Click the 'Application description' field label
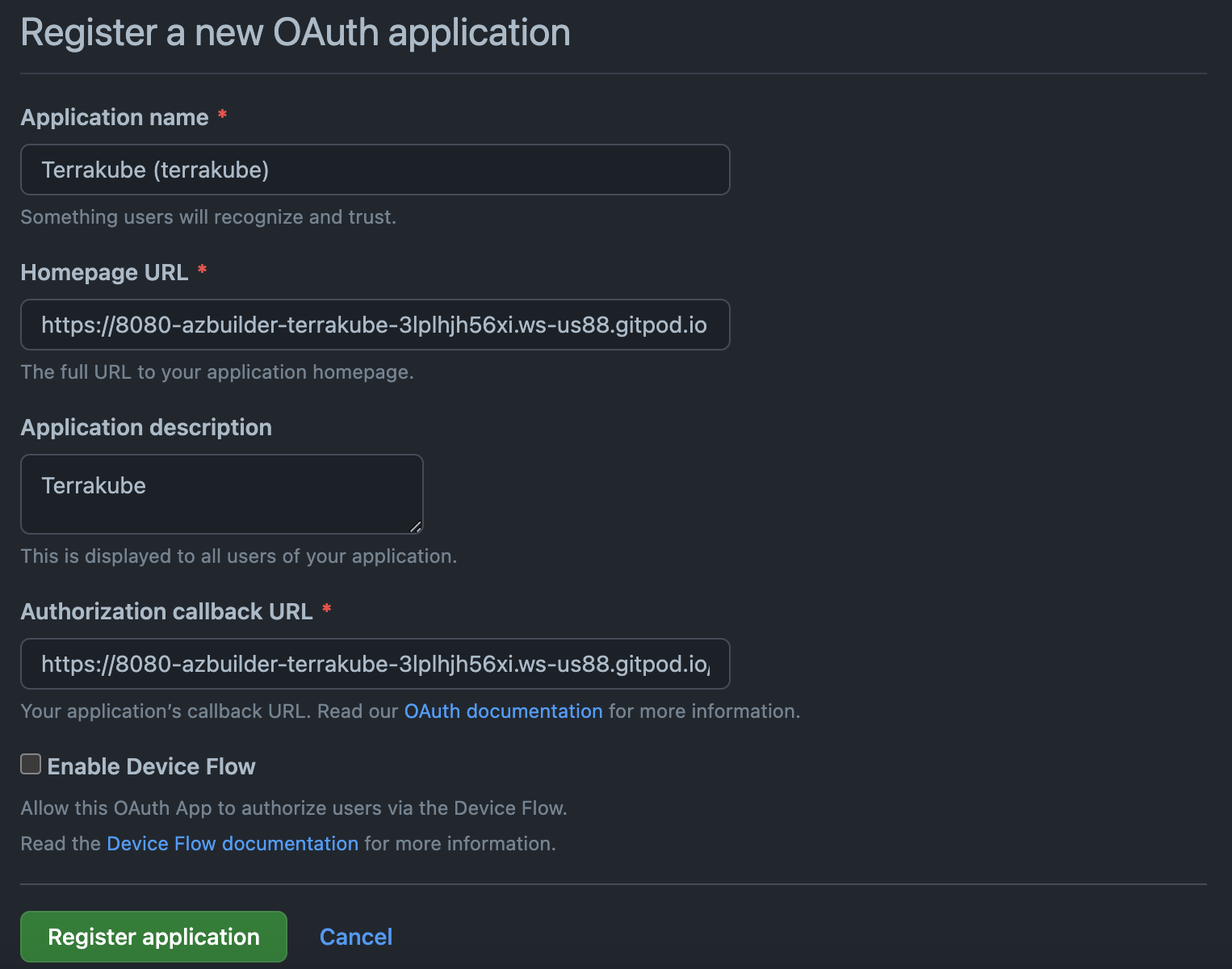This screenshot has height=969, width=1232. point(146,428)
